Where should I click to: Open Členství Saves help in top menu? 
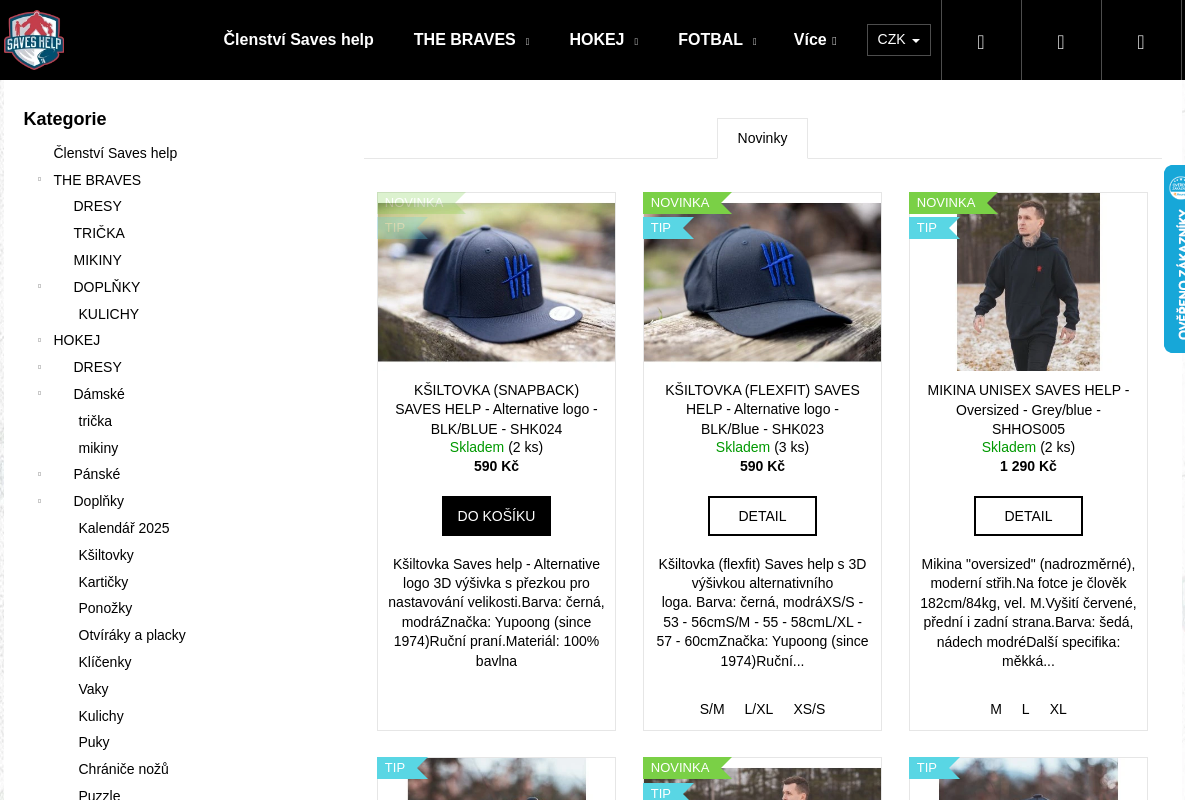298,40
